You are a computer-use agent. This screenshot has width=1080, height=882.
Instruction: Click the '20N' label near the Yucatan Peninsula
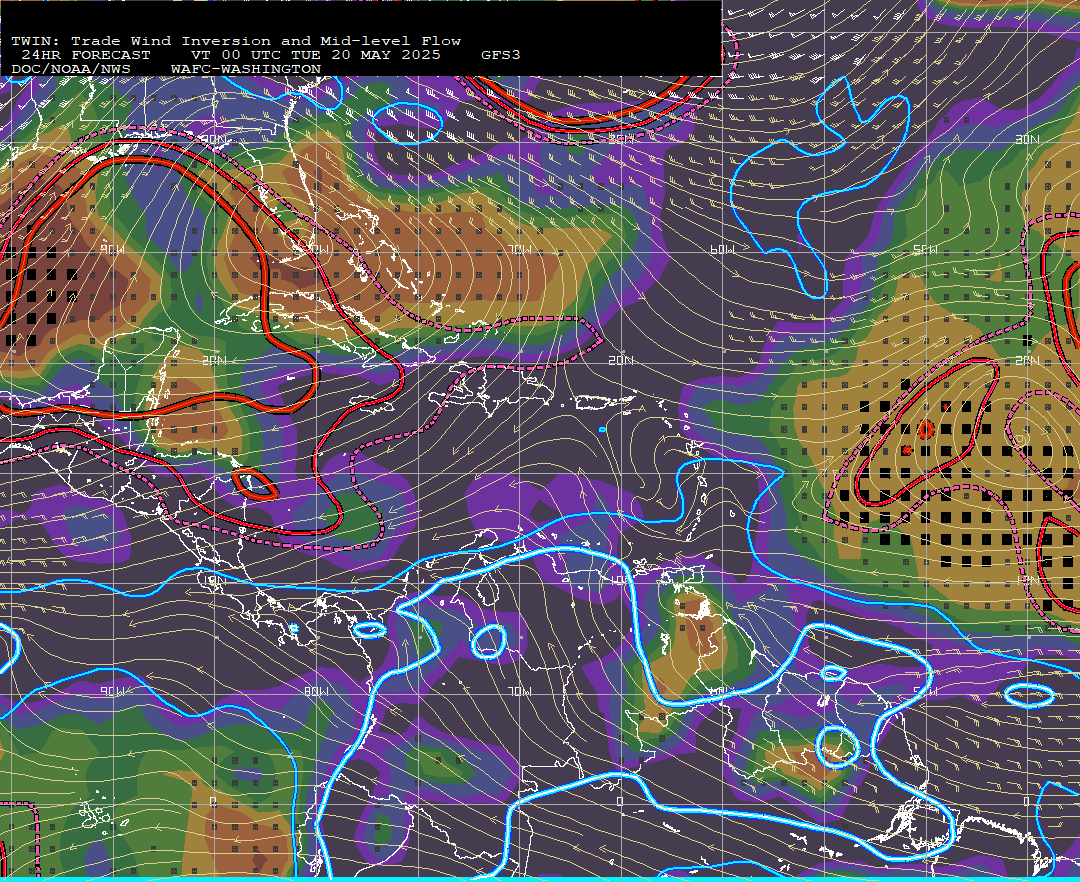[214, 360]
